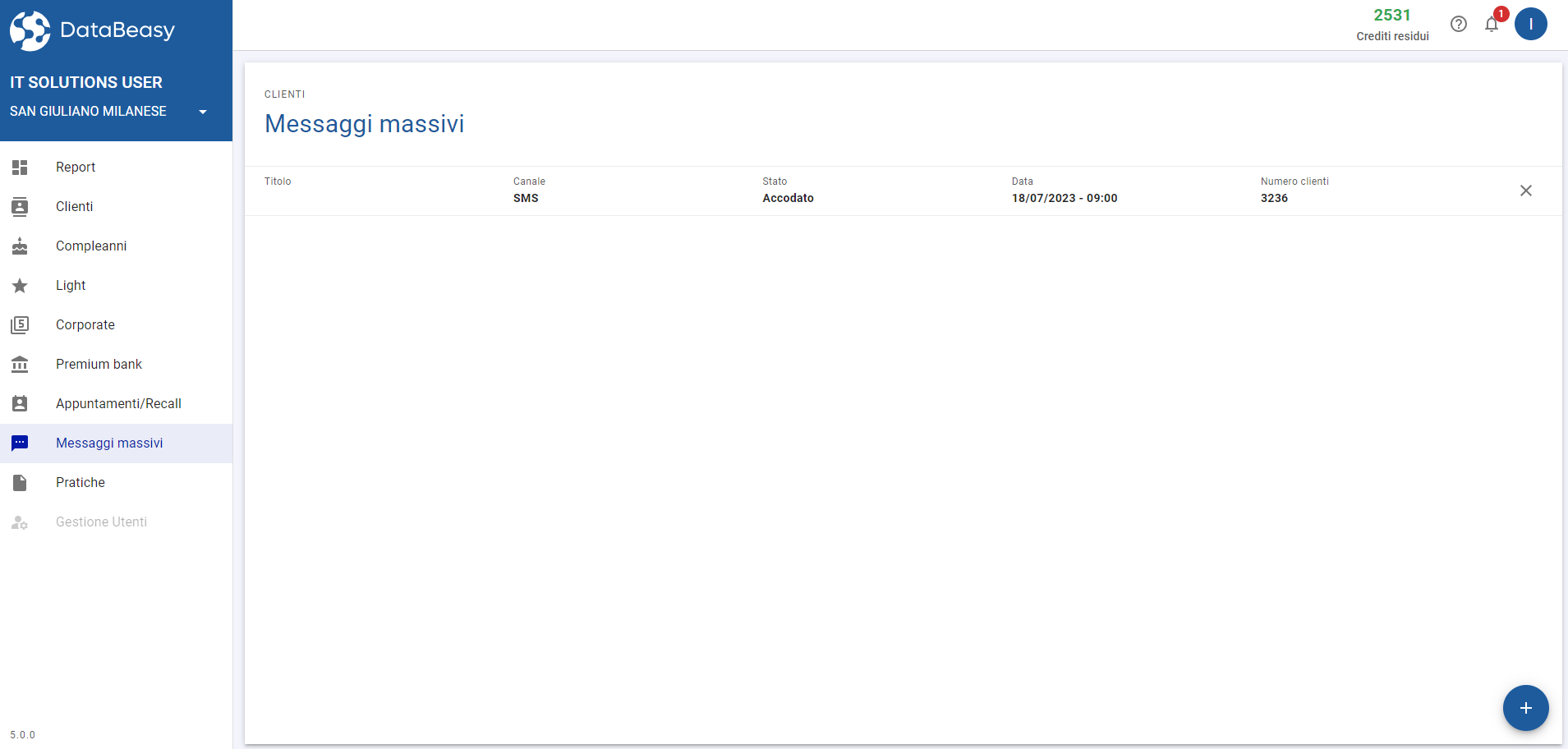View the 2531 remaining credits counter

click(1391, 16)
